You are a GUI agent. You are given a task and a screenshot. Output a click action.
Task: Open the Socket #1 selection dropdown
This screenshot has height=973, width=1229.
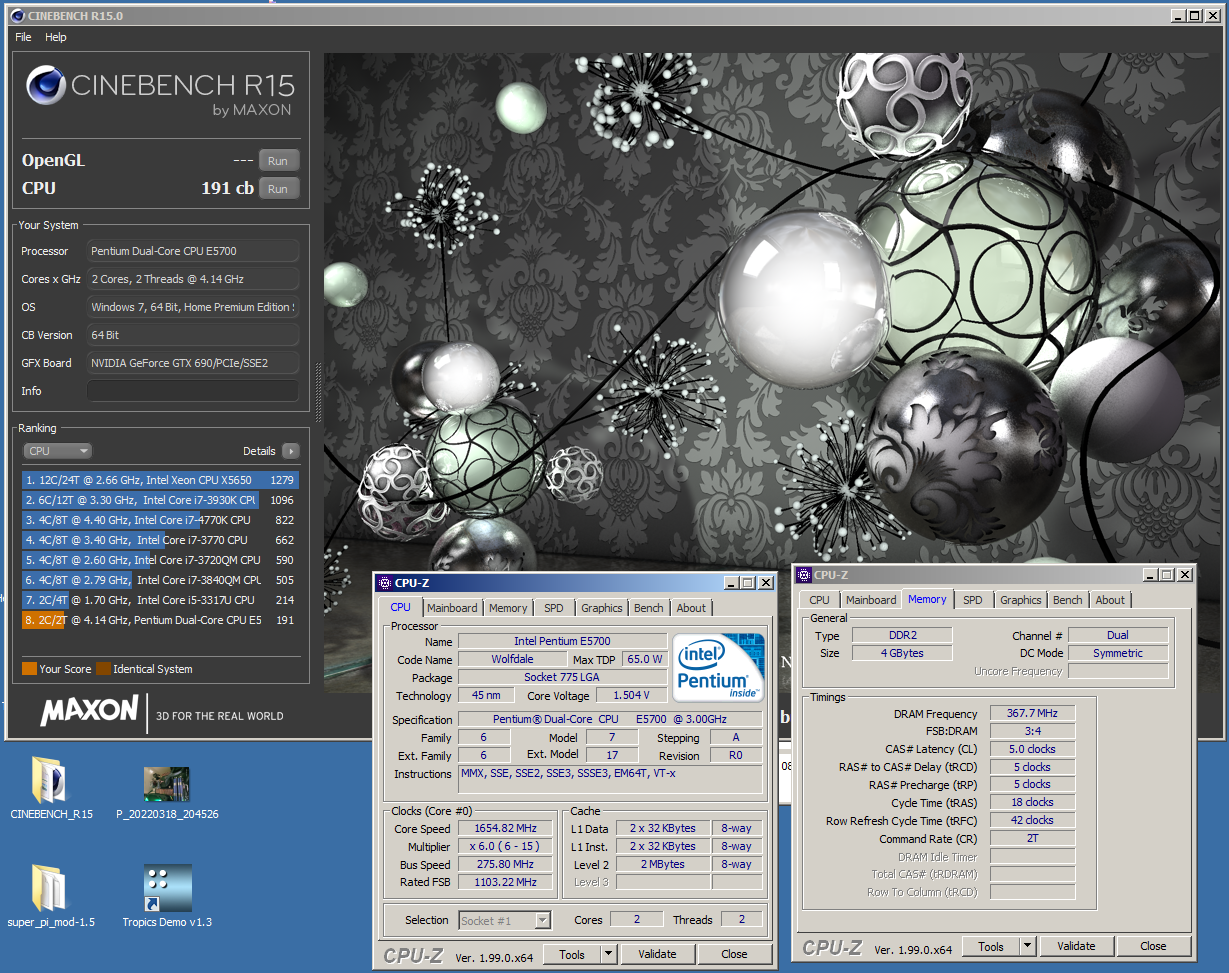[505, 920]
